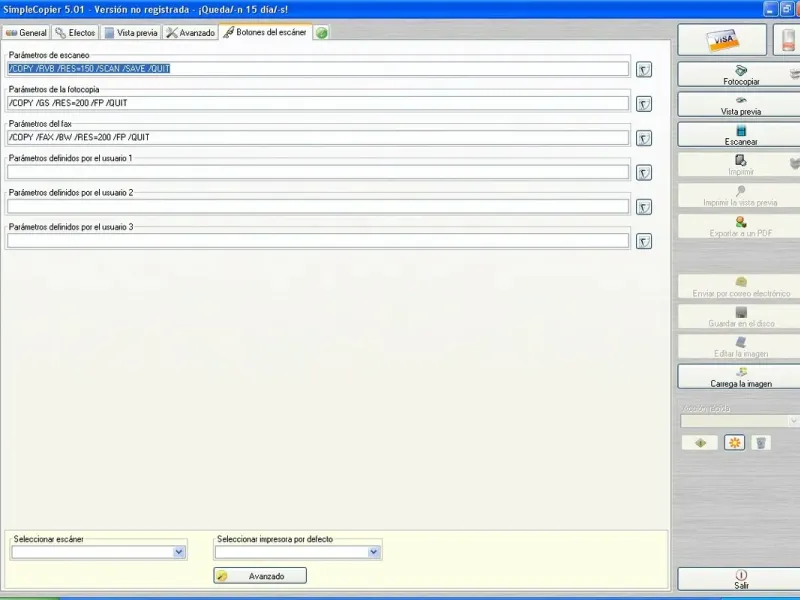This screenshot has width=800, height=600.
Task: Click the Imprimir button
Action: coord(741,165)
